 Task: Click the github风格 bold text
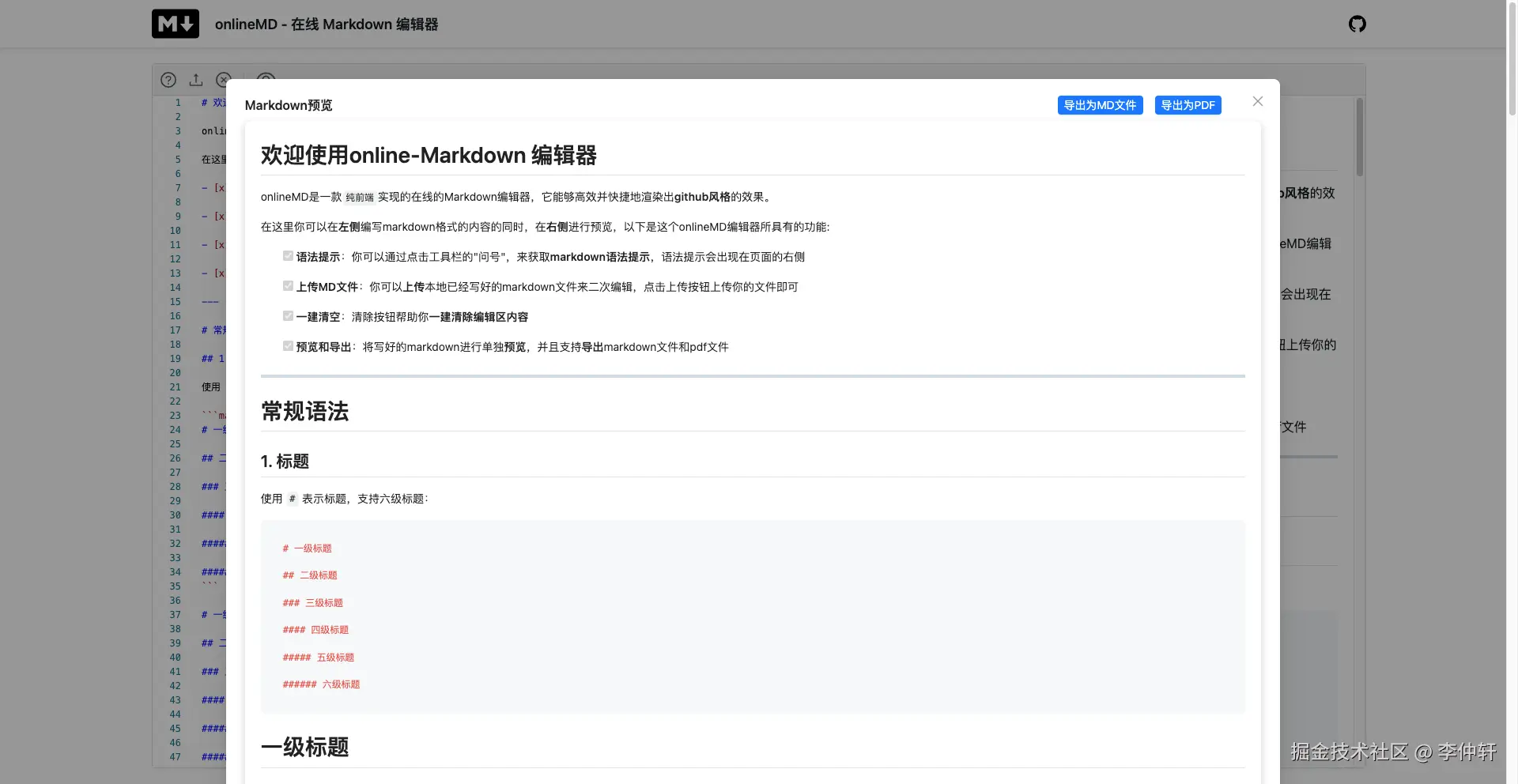pyautogui.click(x=702, y=197)
